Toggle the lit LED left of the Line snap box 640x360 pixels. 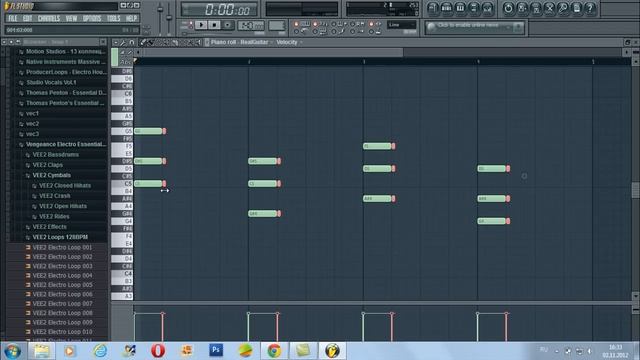click(x=371, y=24)
